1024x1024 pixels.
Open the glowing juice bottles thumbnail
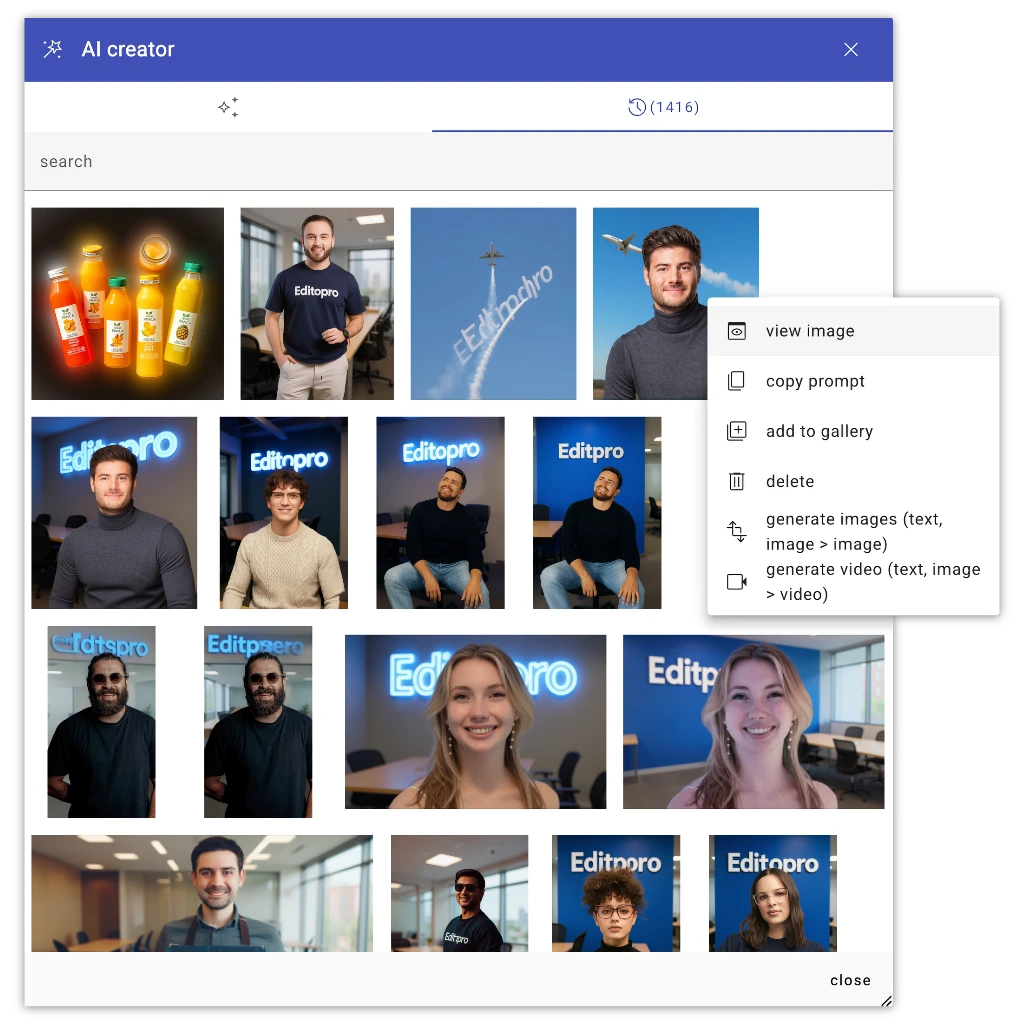coord(127,304)
